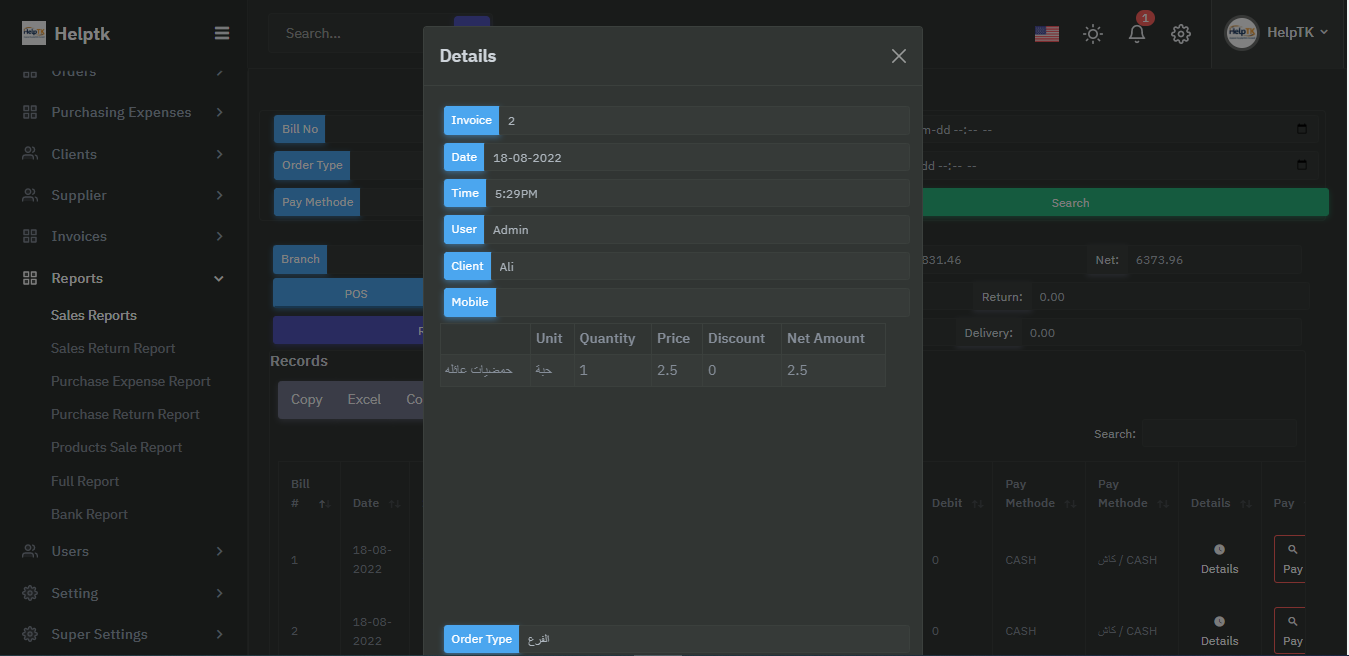
Task: Expand the Purchasing Expenses menu
Action: pos(122,112)
